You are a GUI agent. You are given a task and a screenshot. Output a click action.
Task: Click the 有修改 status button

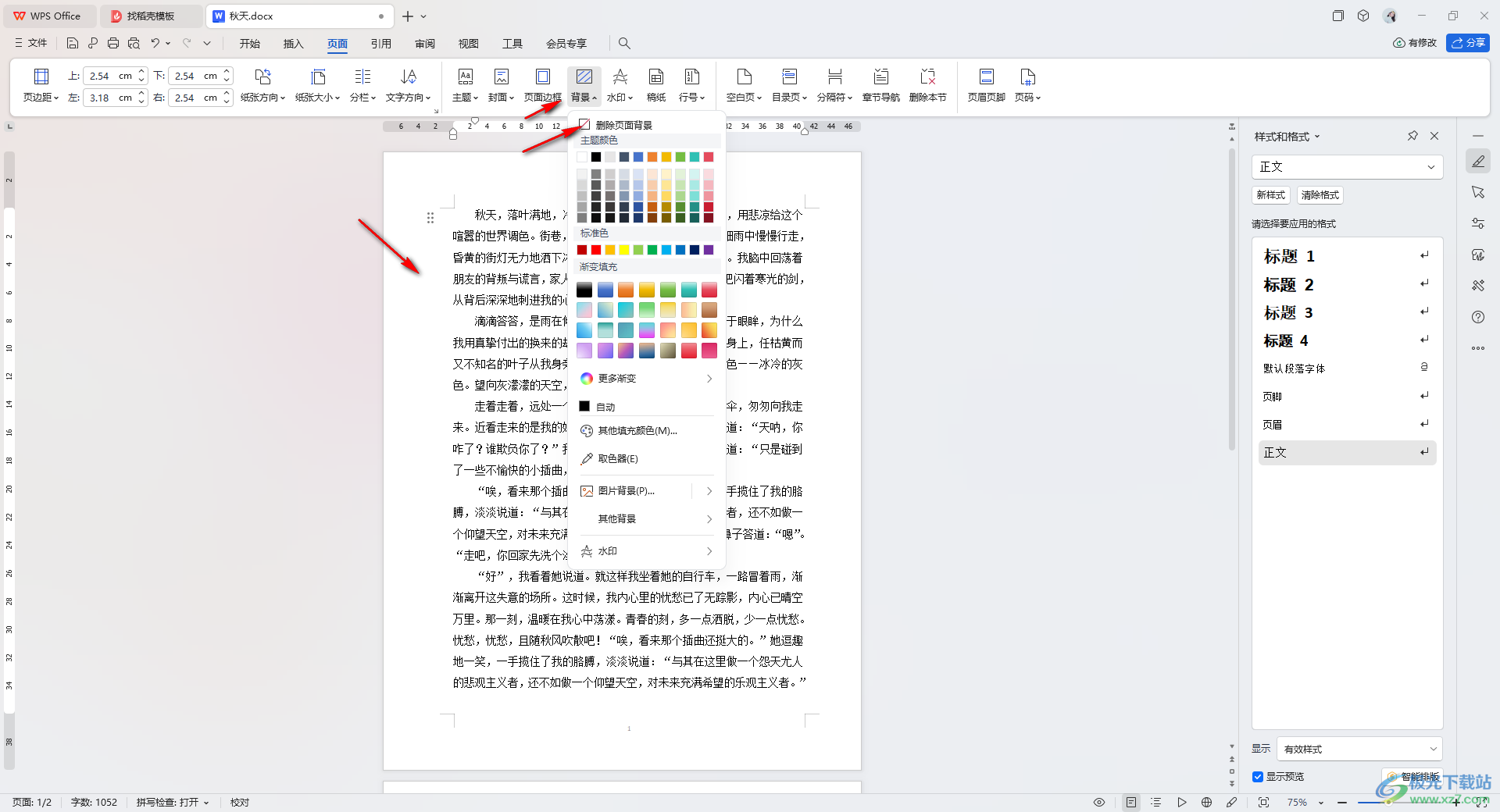click(x=1415, y=43)
